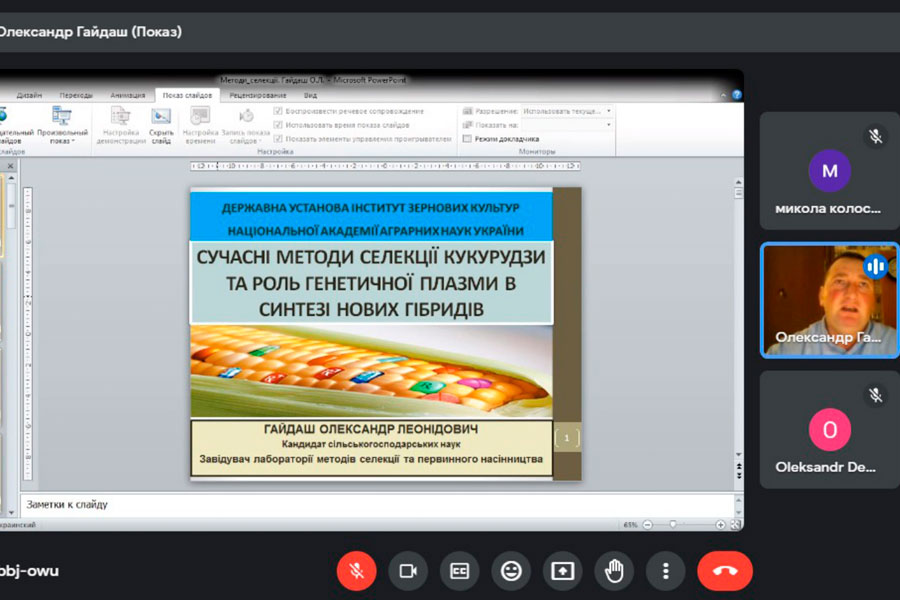Click the present screen button
900x600 pixels.
563,570
